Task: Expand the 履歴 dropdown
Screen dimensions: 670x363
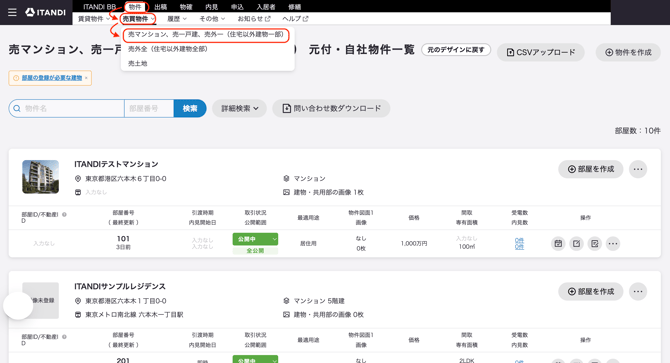Action: click(x=176, y=19)
